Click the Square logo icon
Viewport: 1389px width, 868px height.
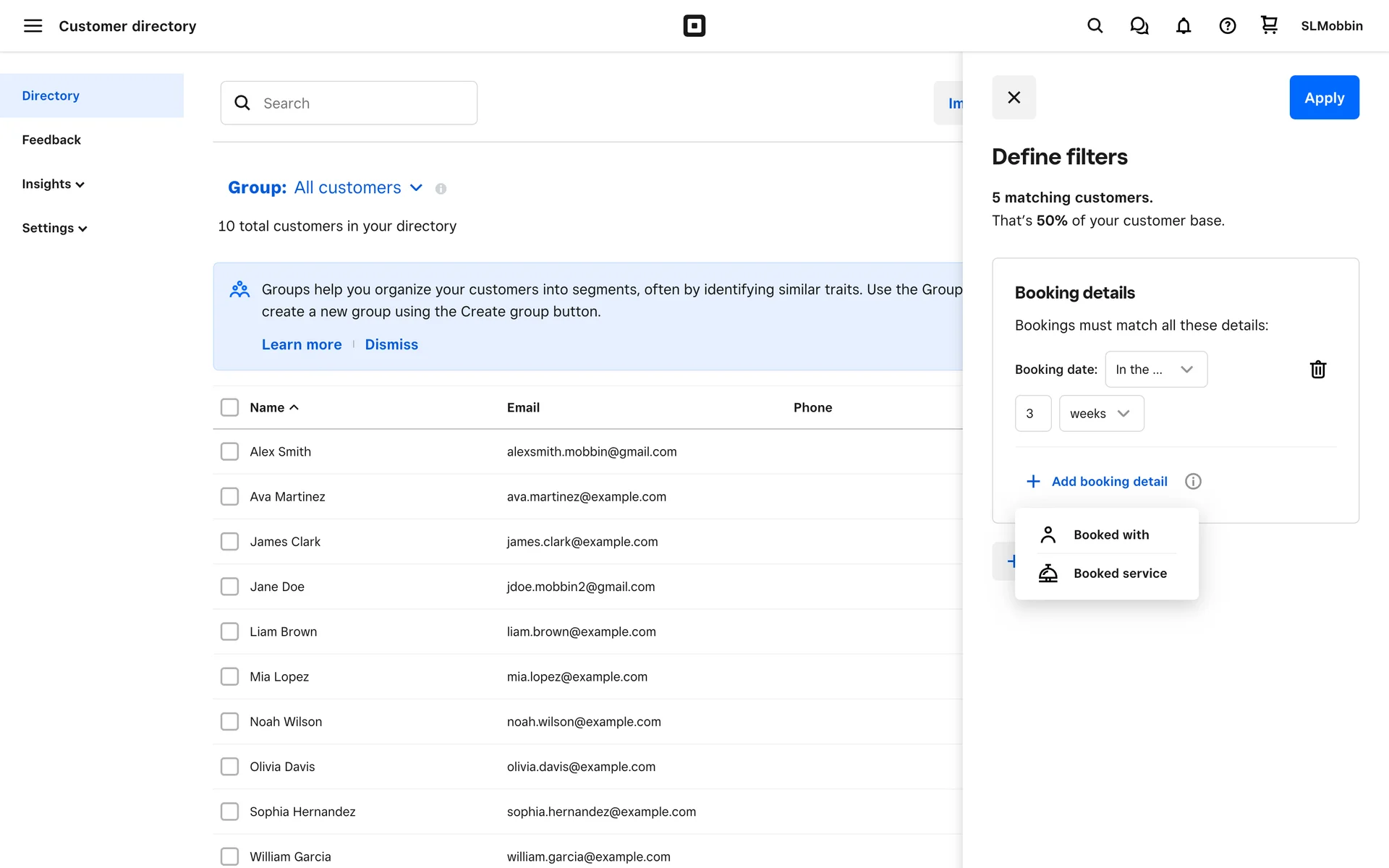click(x=694, y=26)
